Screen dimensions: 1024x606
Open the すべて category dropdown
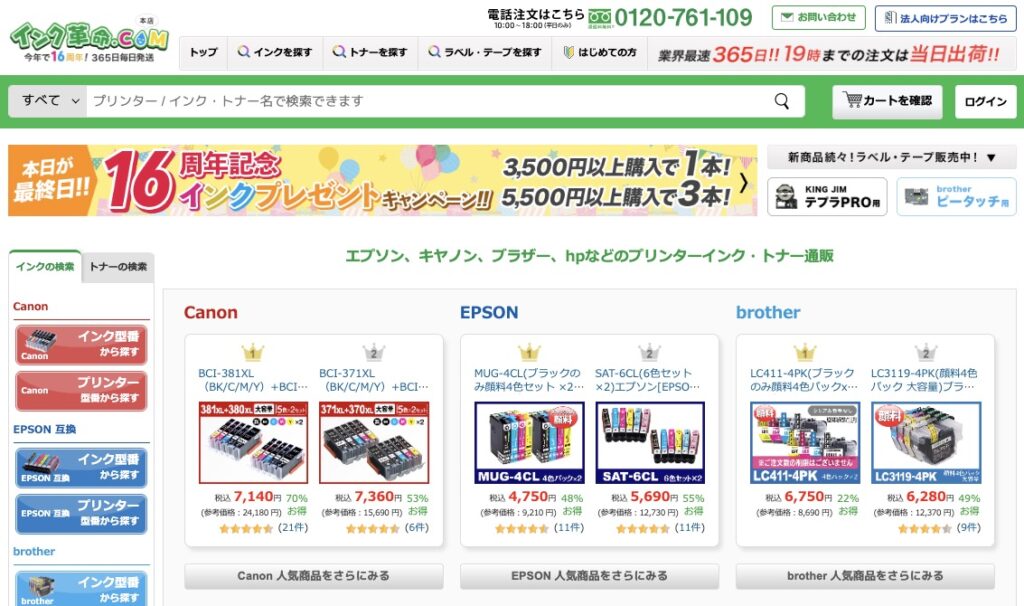click(x=48, y=101)
